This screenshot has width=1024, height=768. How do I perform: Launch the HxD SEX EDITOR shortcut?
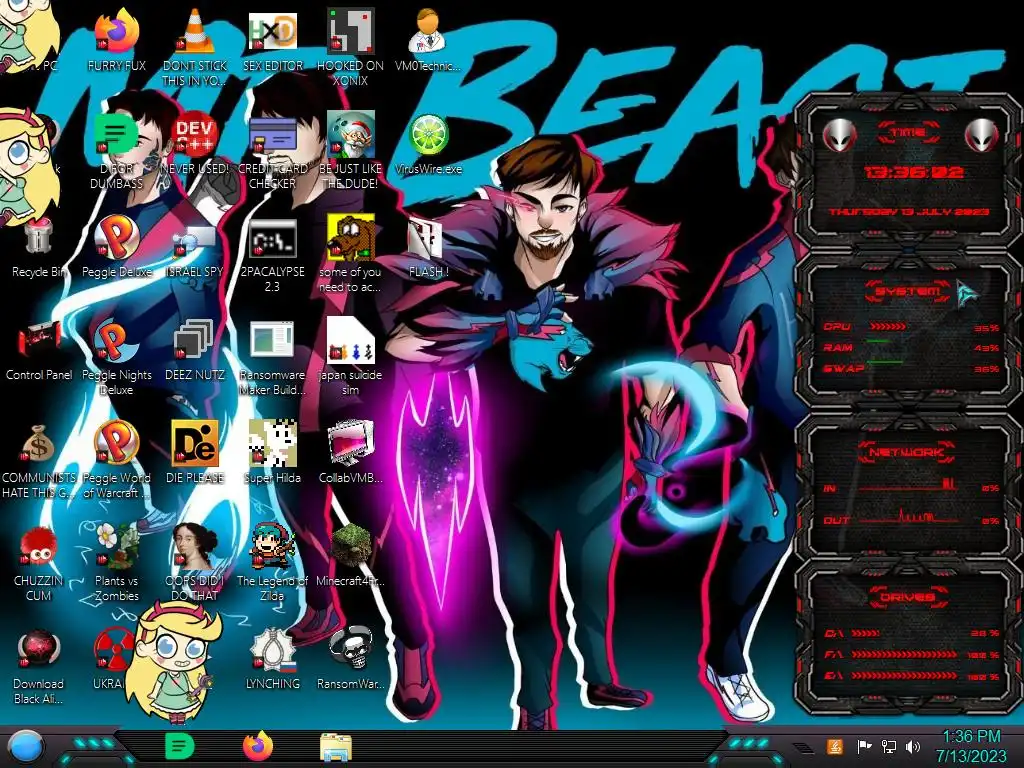coord(272,31)
